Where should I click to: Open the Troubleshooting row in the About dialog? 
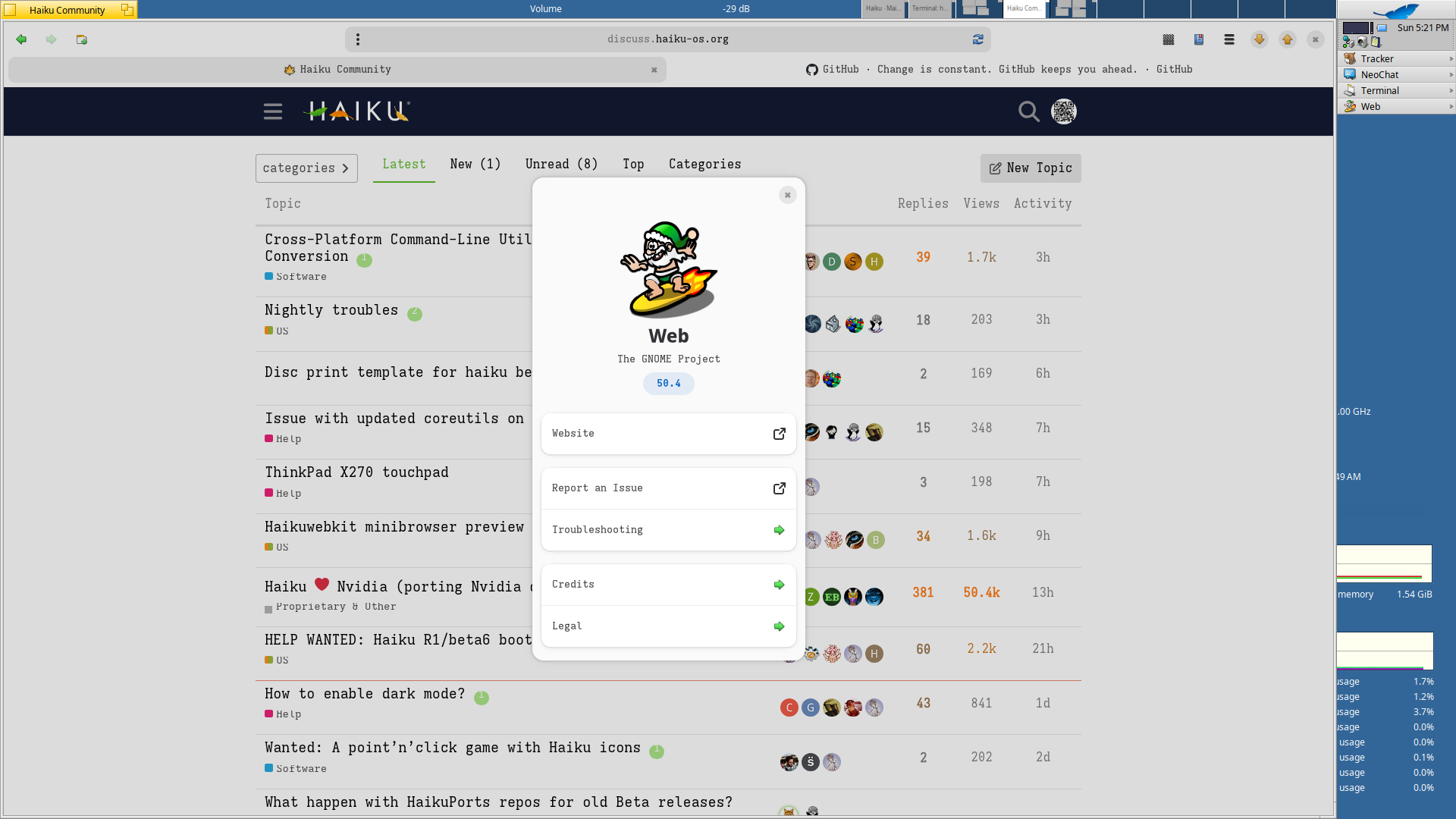click(x=669, y=530)
